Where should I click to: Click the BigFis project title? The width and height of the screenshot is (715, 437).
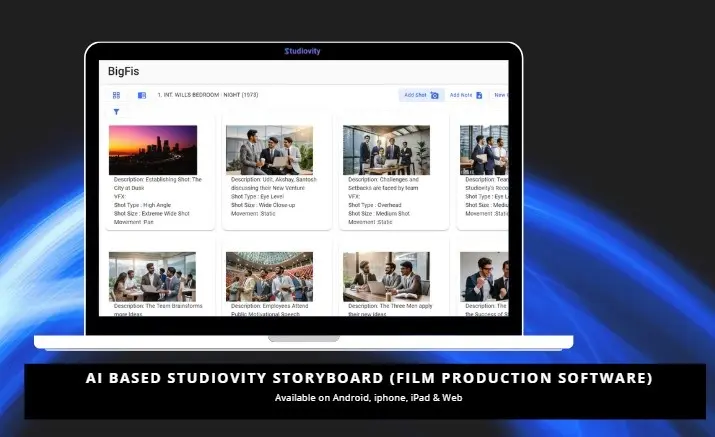coord(124,71)
